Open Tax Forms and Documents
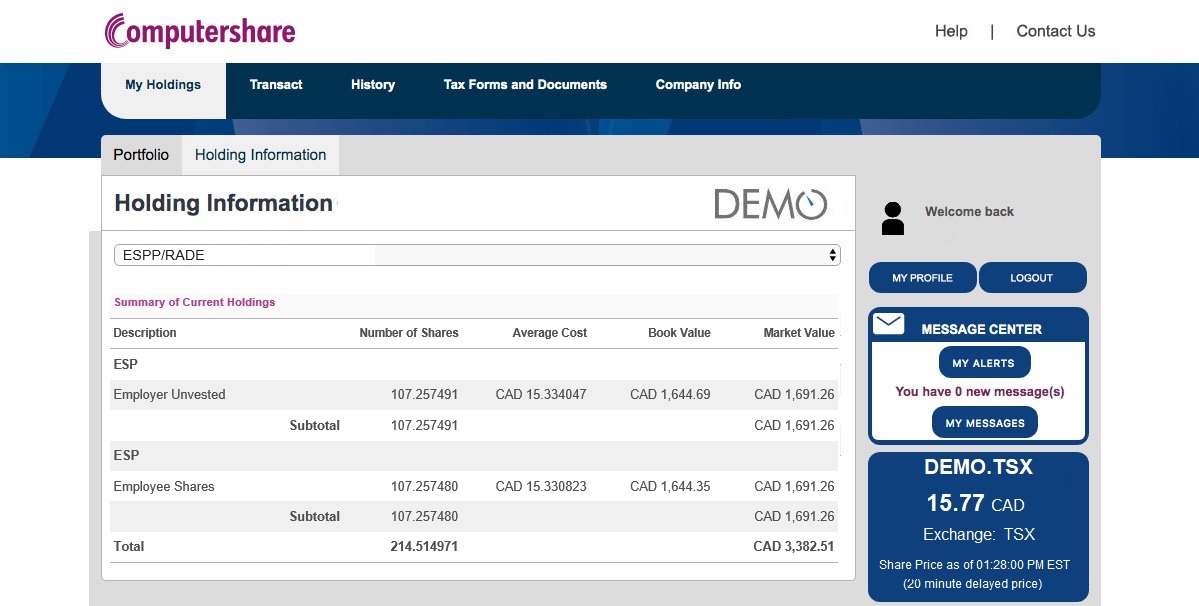Screen dimensions: 1199x606 click(525, 85)
